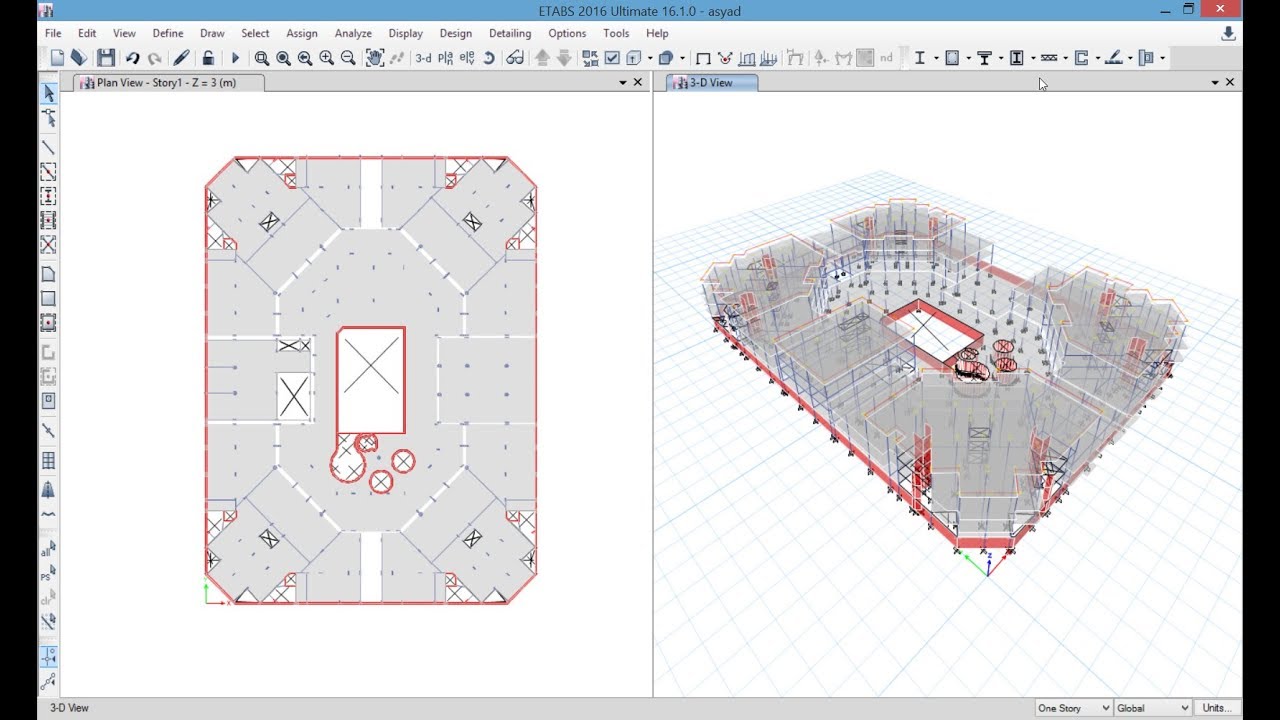The image size is (1280, 720).
Task: Move down in story list arrow
Action: [x=563, y=58]
